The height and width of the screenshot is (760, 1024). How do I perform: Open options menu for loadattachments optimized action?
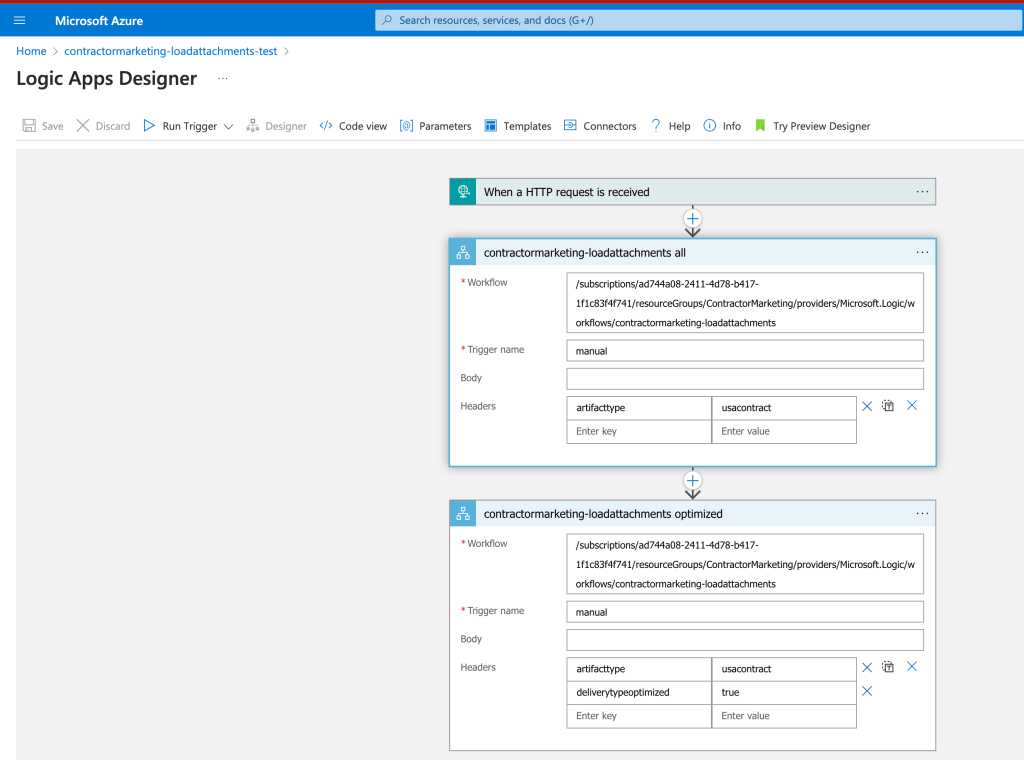(922, 514)
